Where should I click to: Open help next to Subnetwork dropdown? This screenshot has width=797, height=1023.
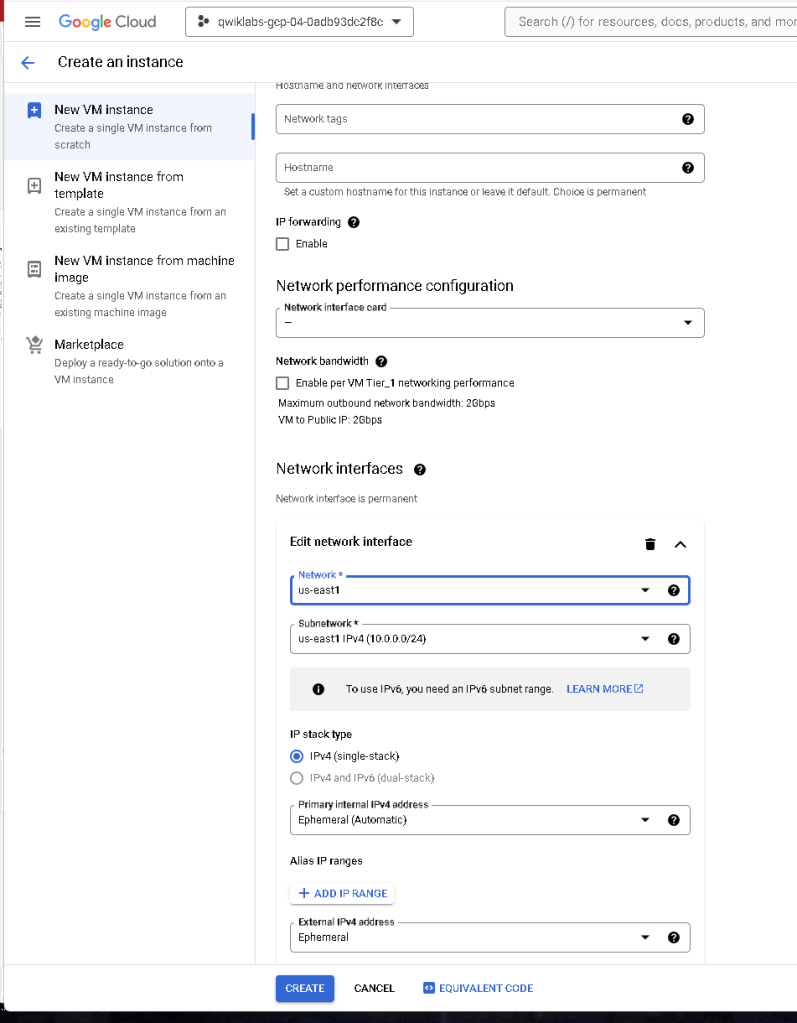[x=674, y=639]
